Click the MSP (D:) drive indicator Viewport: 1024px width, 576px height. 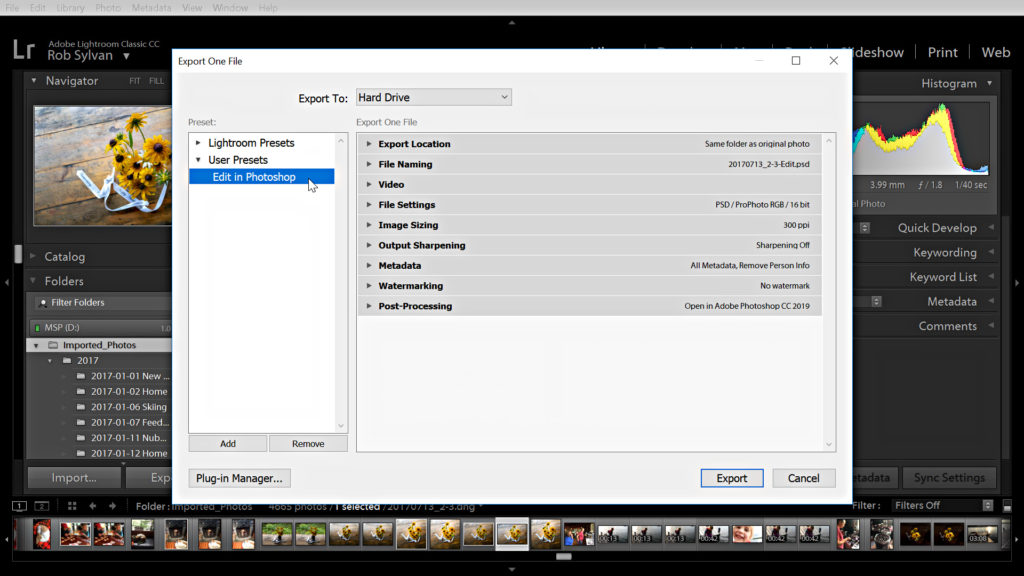[x=37, y=328]
